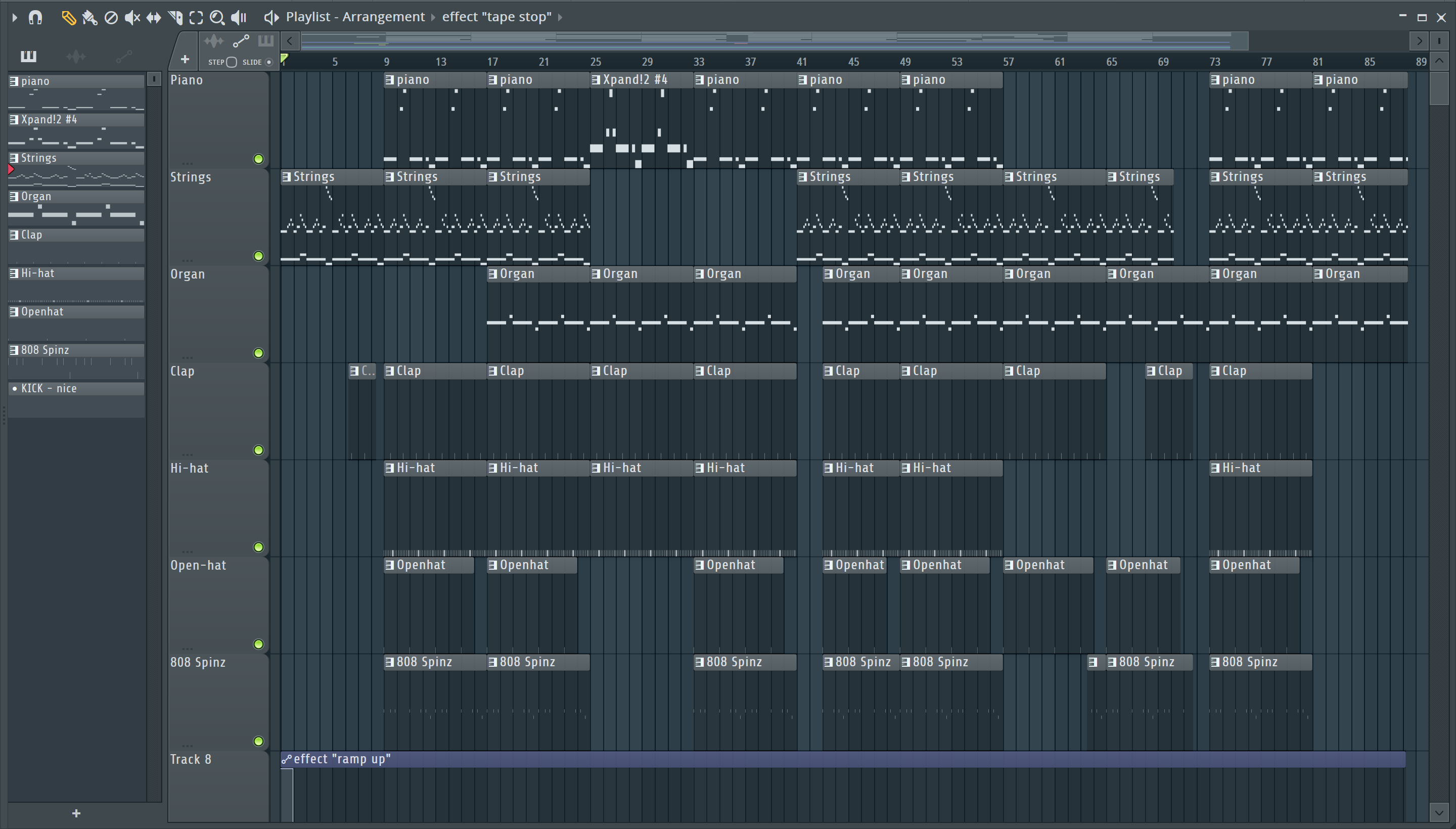The height and width of the screenshot is (829, 1456).
Task: Show pattern clips in the picker panel
Action: click(x=28, y=56)
